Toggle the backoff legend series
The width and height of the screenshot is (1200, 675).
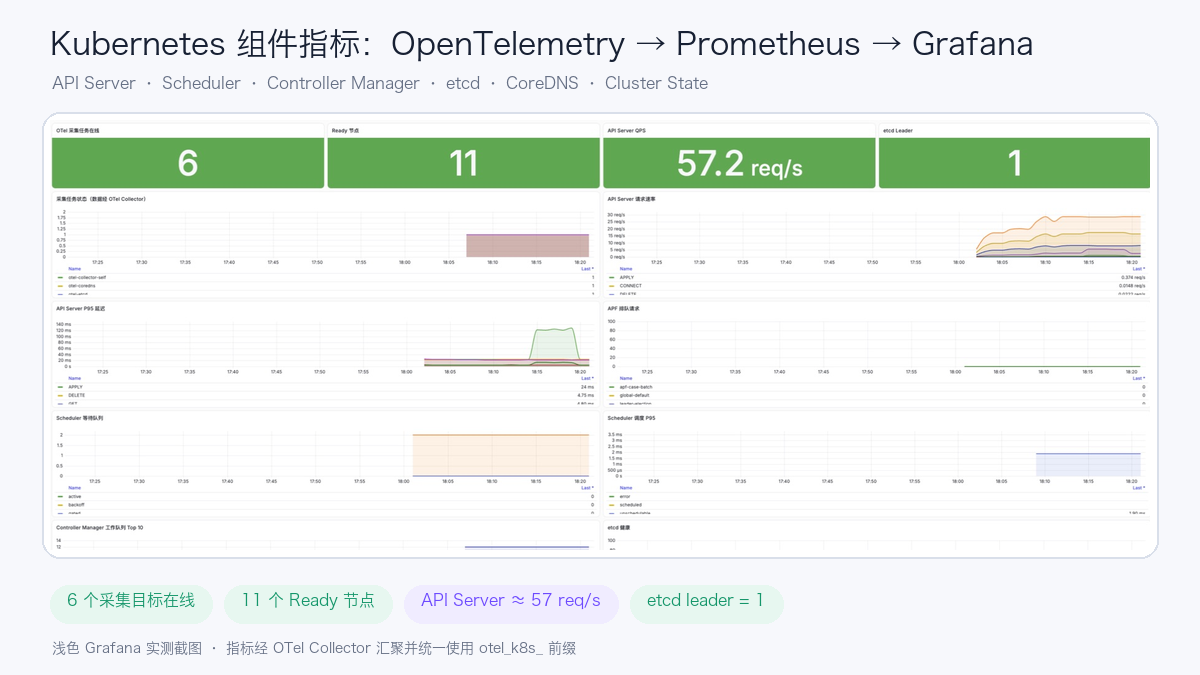[75, 505]
